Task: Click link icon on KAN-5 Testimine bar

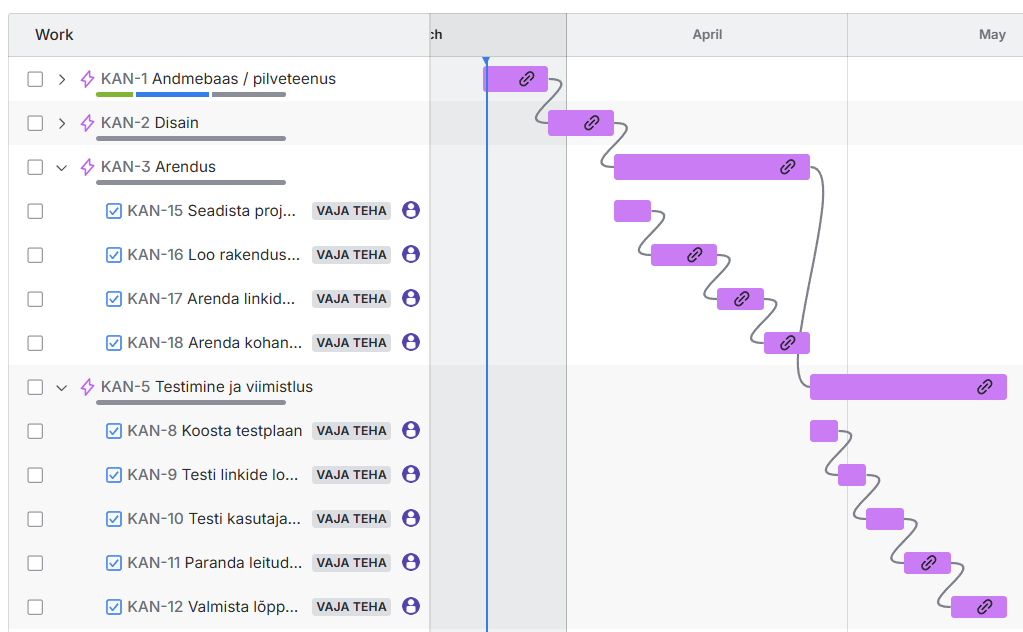Action: coord(984,387)
